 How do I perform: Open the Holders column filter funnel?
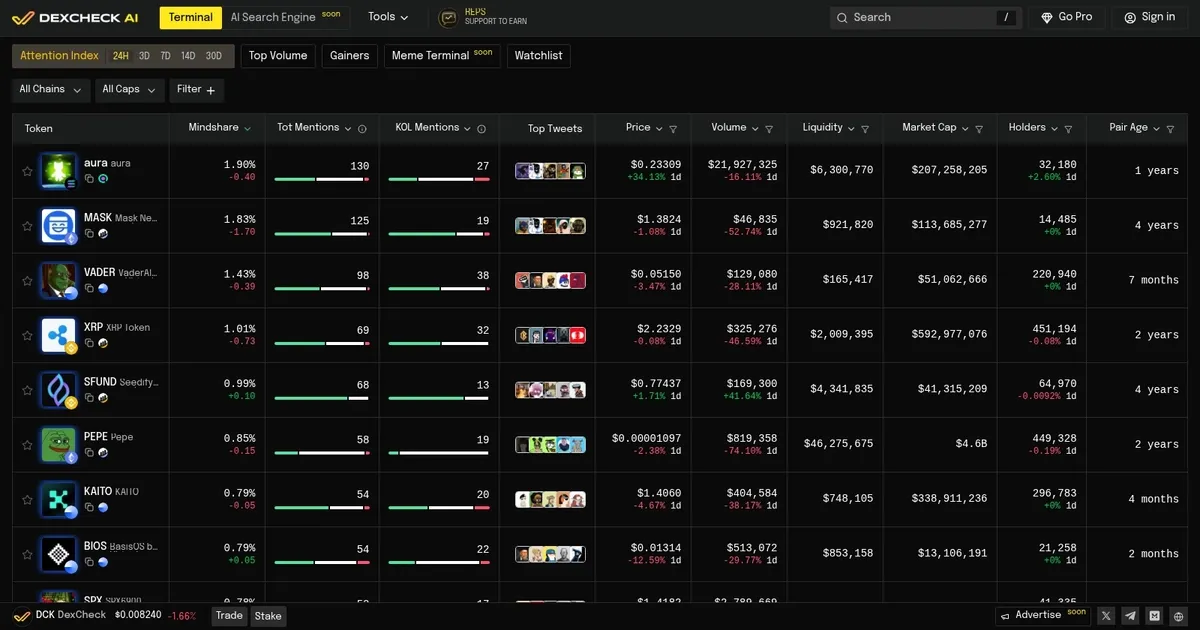click(1068, 129)
